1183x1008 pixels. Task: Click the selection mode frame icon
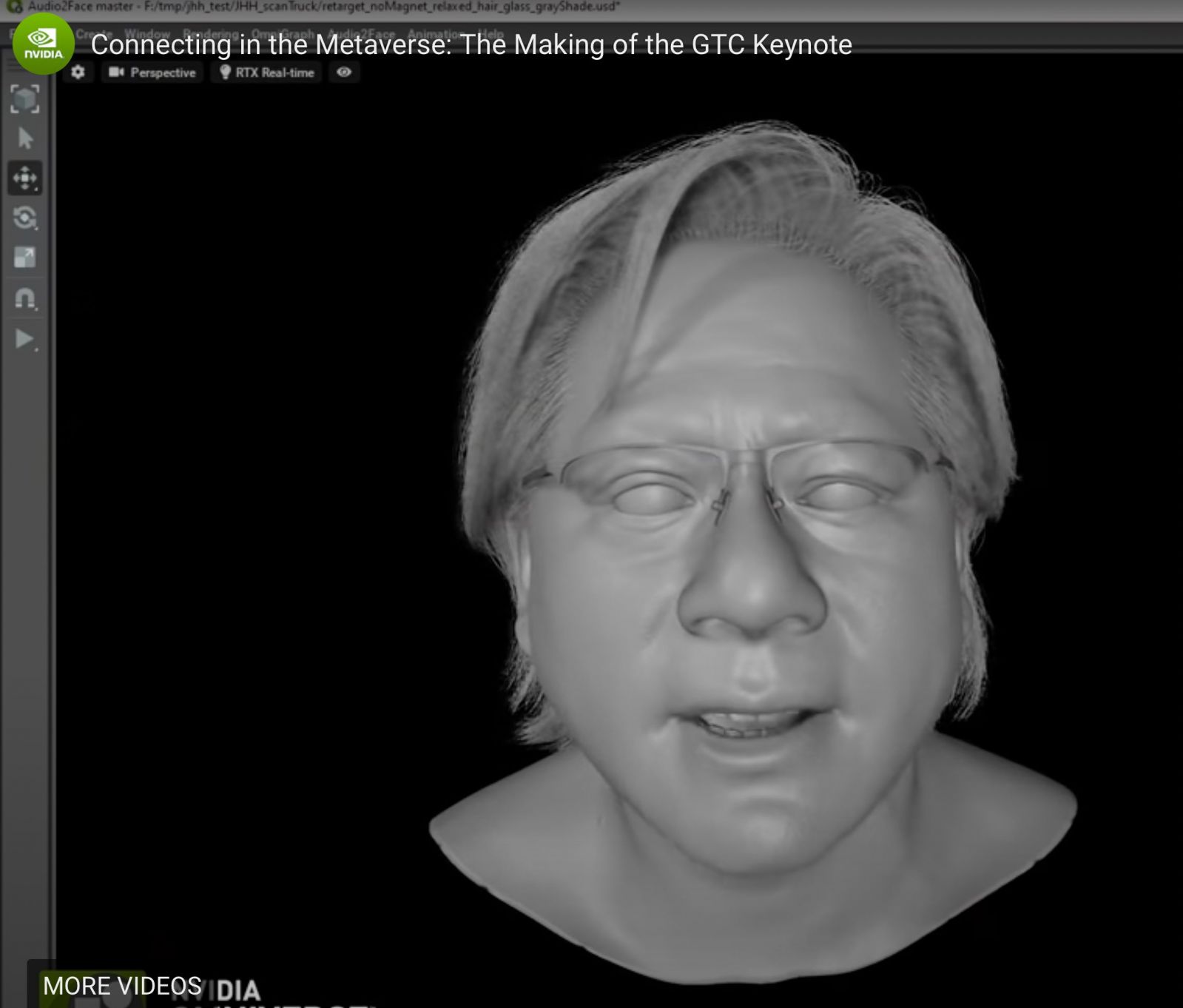pos(25,99)
